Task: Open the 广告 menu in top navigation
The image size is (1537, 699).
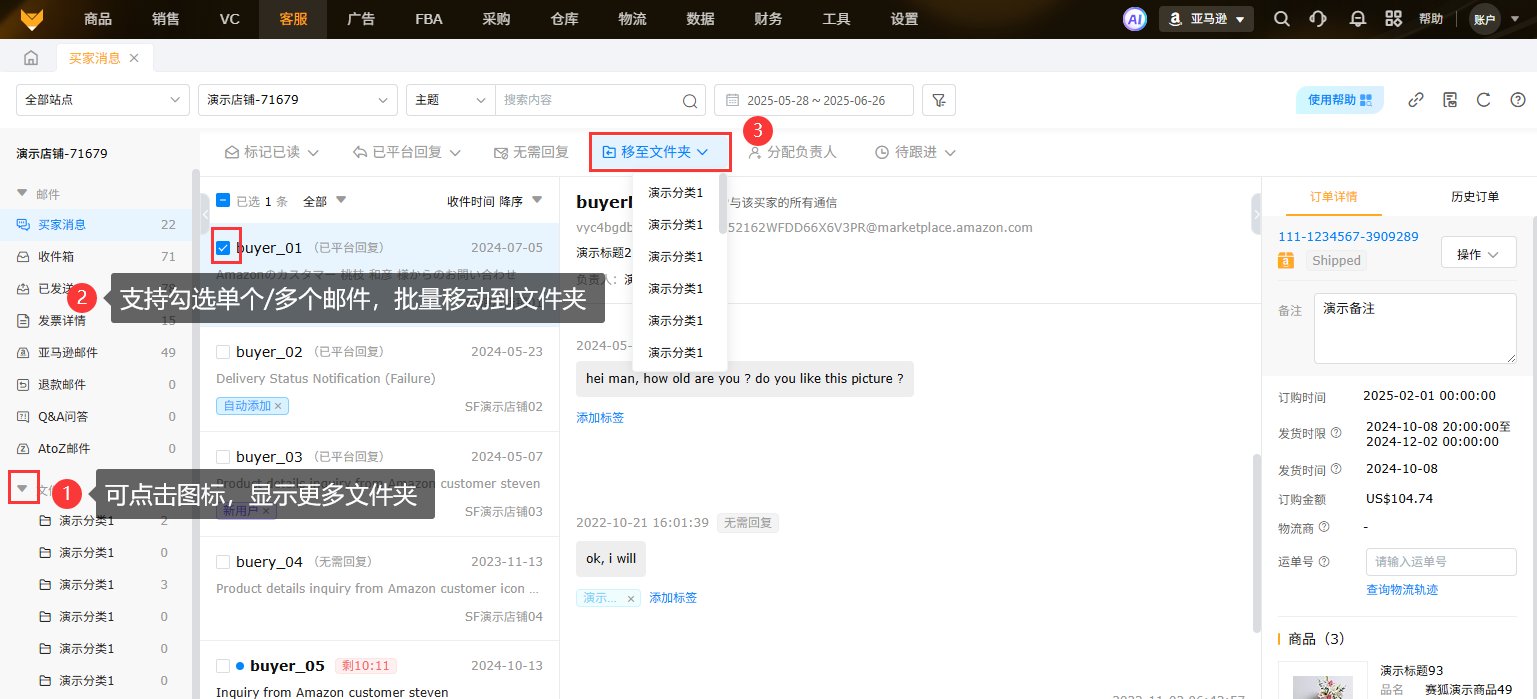Action: pyautogui.click(x=360, y=19)
